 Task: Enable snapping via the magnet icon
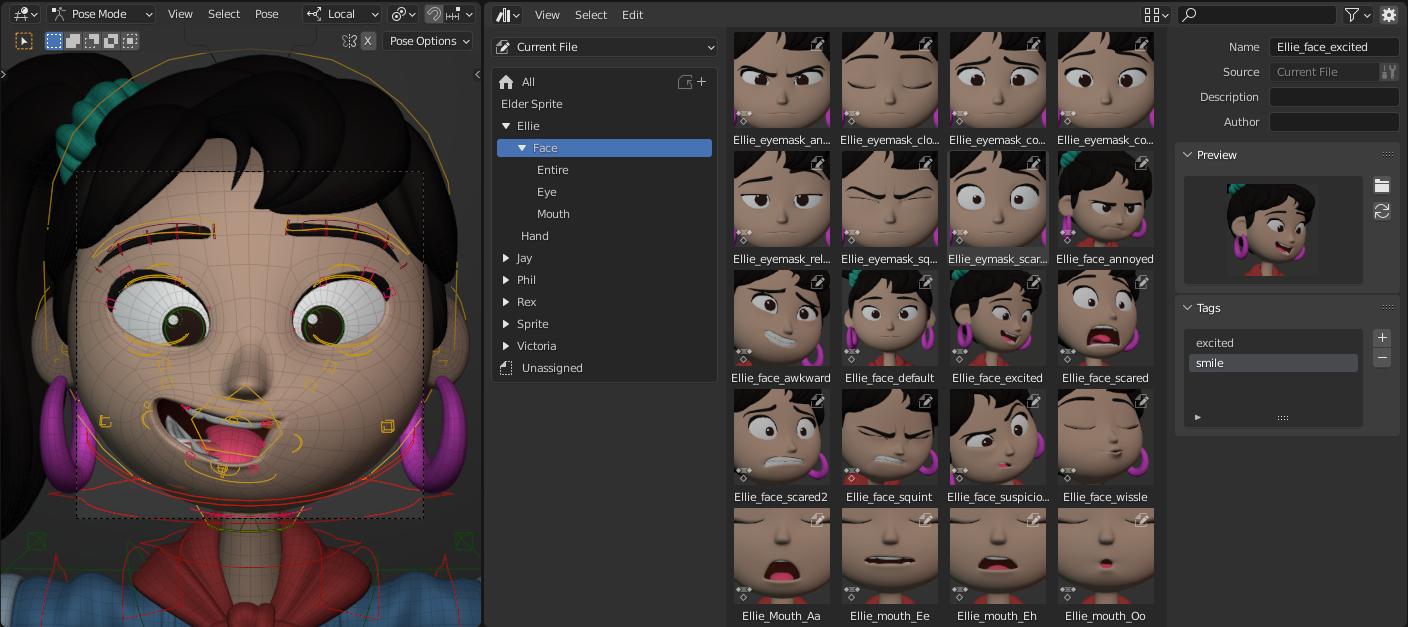tap(433, 14)
